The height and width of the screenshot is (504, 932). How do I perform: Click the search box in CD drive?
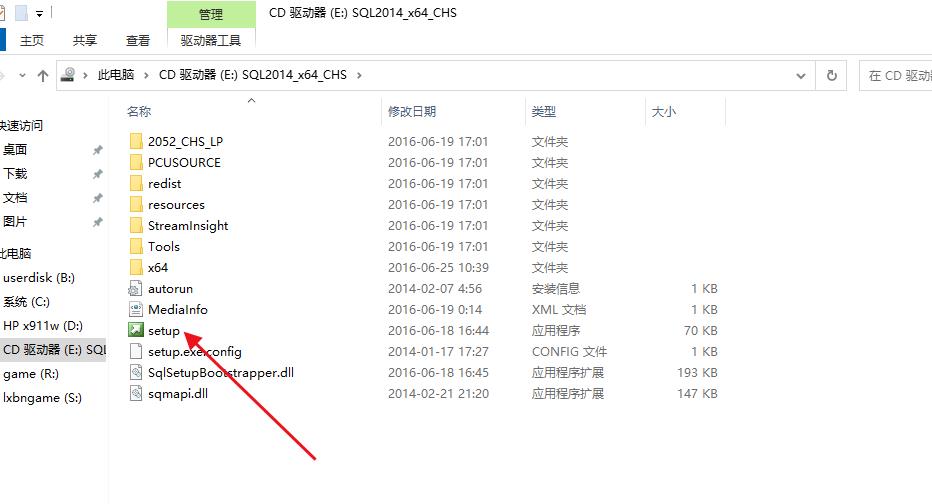pyautogui.click(x=895, y=75)
